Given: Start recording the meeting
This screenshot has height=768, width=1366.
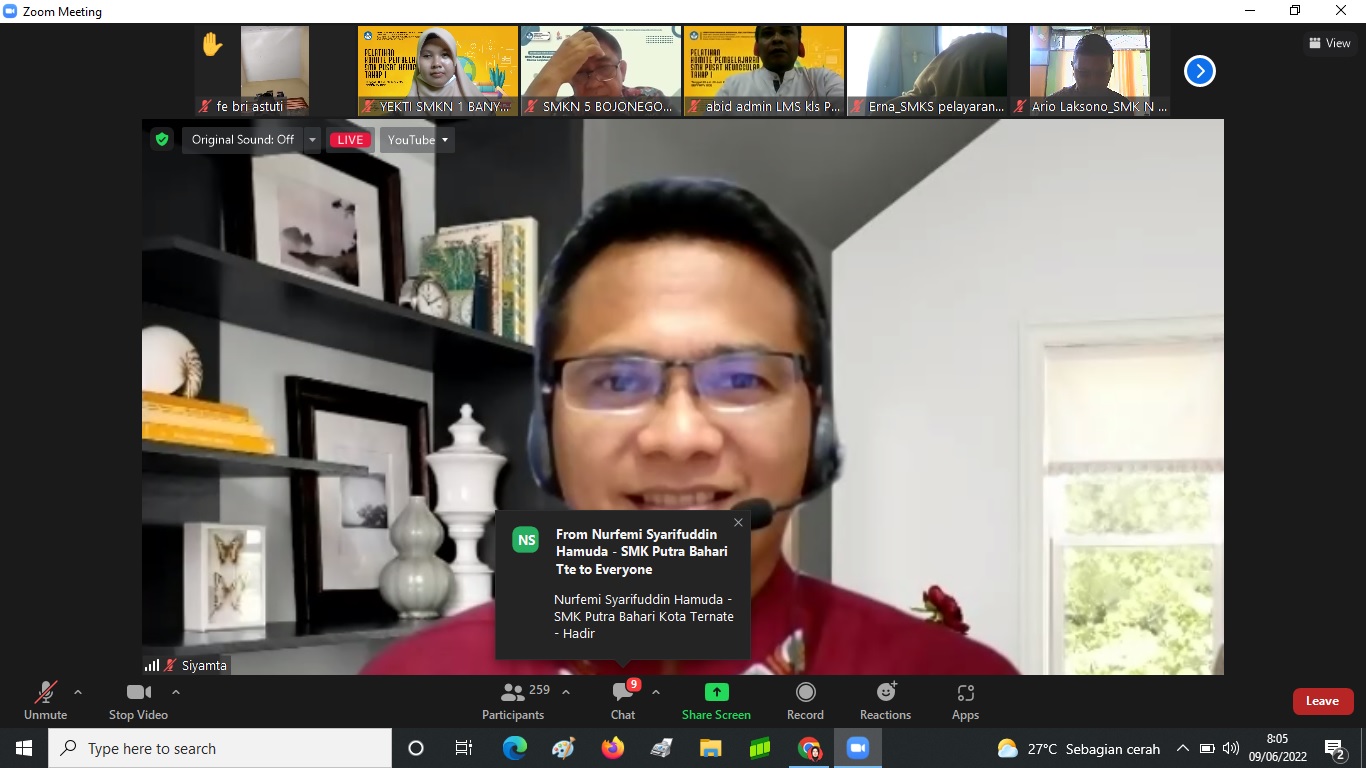Looking at the screenshot, I should (x=805, y=700).
